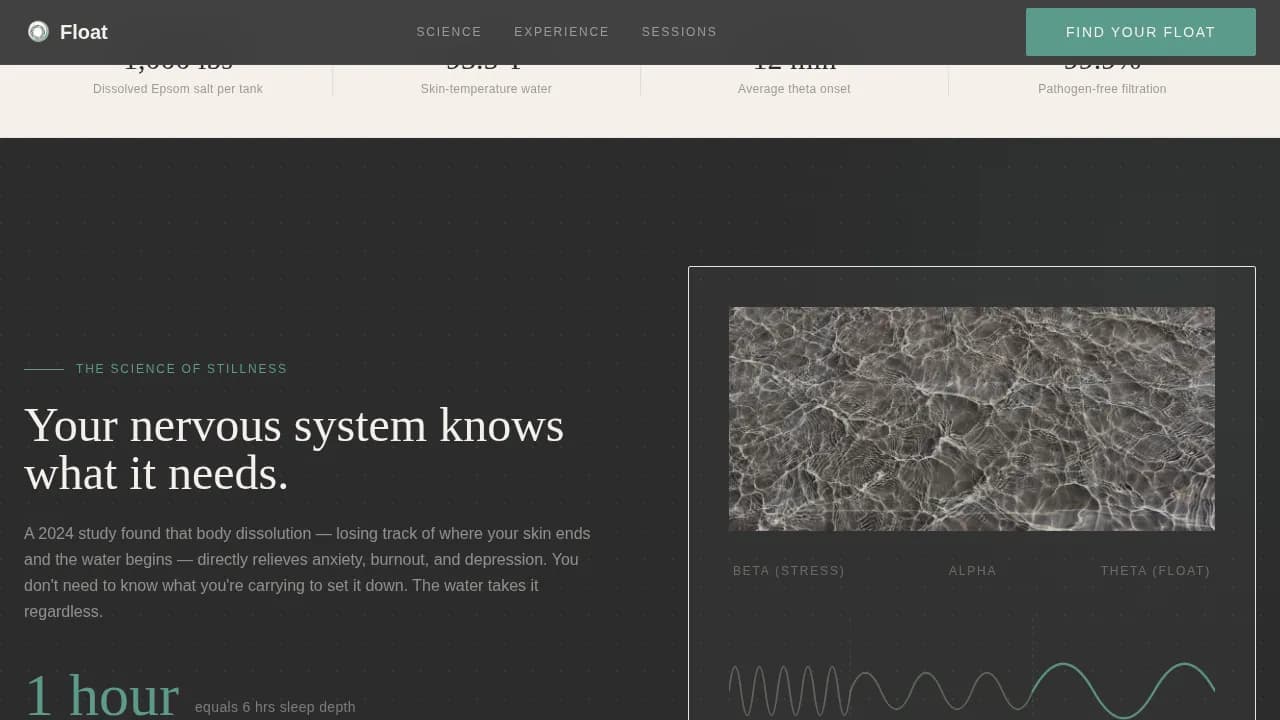
Task: Select the Alpha brainwave label
Action: 972,571
